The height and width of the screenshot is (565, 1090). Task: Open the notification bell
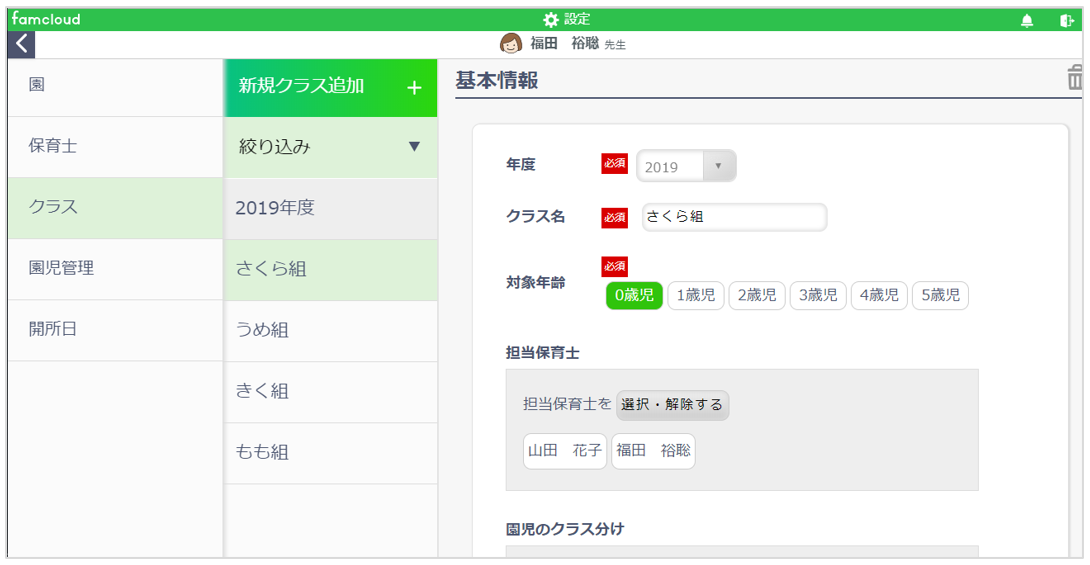1027,20
